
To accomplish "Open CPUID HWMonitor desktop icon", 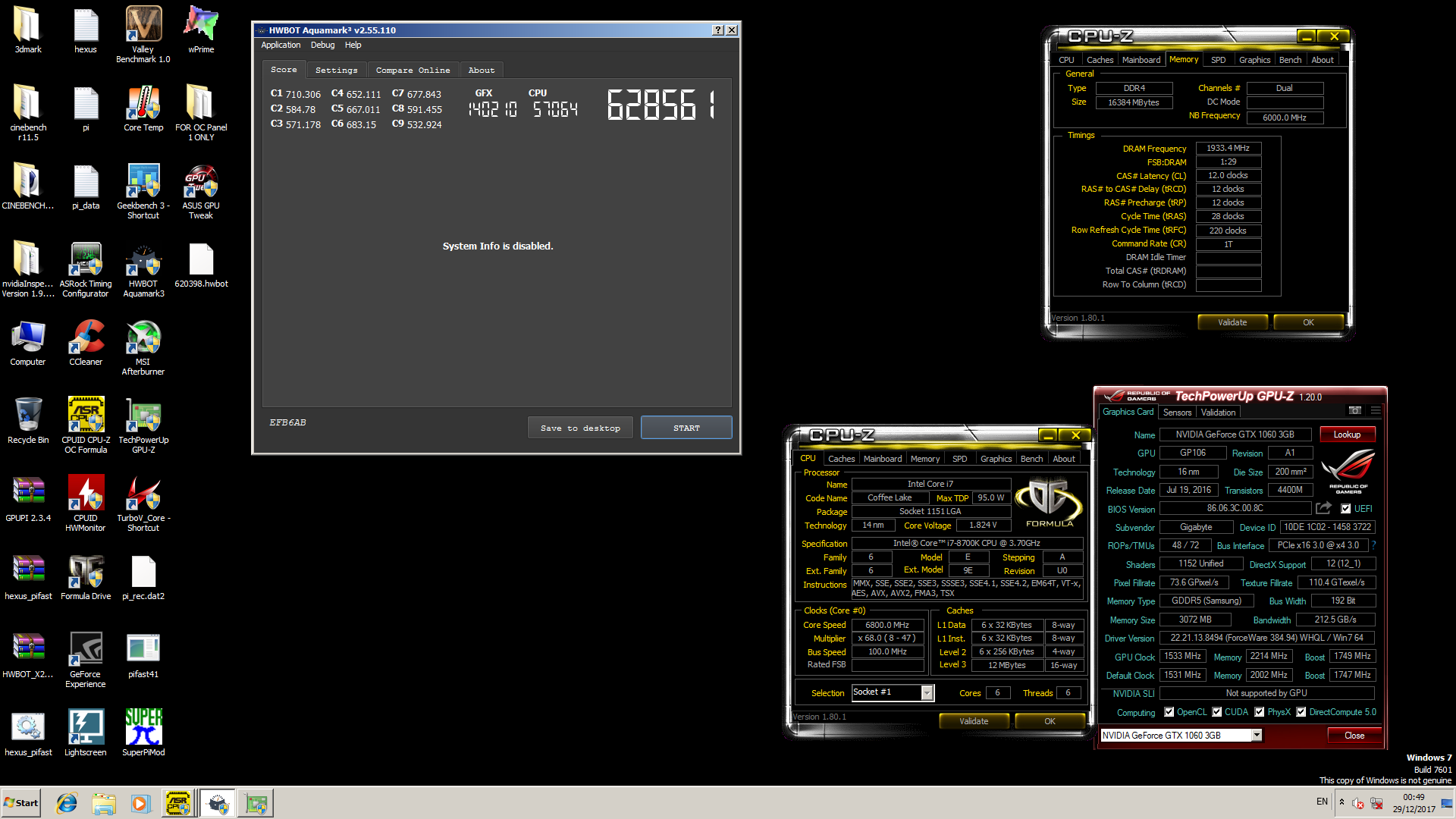I will point(86,504).
